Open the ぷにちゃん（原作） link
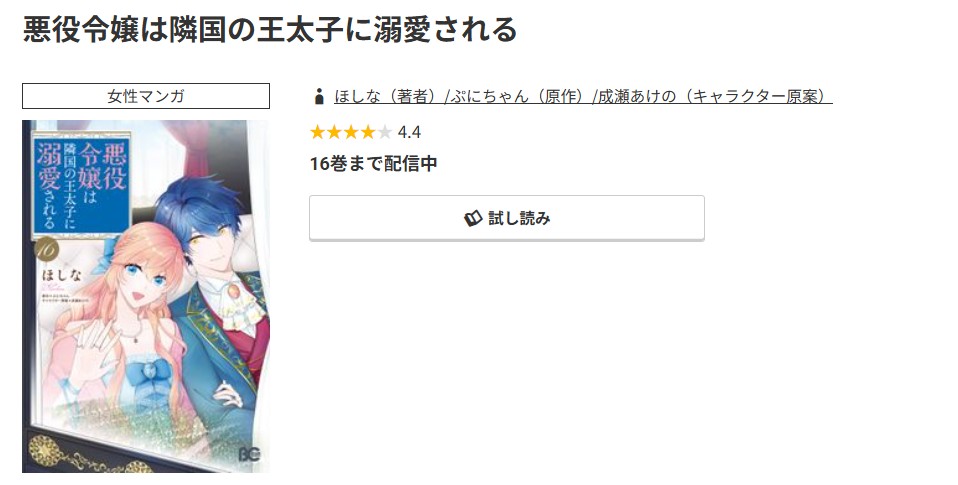The image size is (958, 485). click(519, 97)
